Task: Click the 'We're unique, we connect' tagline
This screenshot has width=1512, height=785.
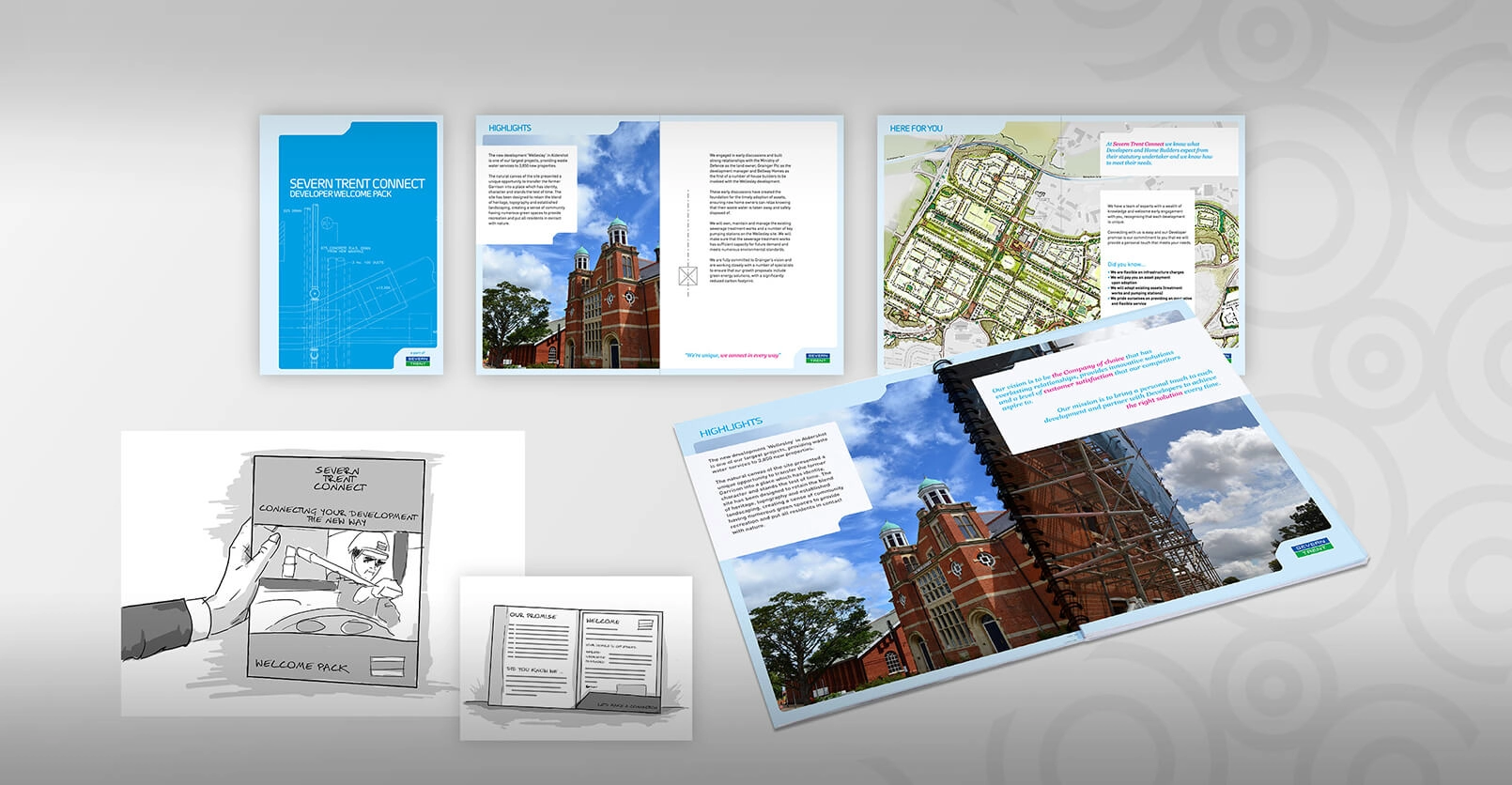Action: 733,355
